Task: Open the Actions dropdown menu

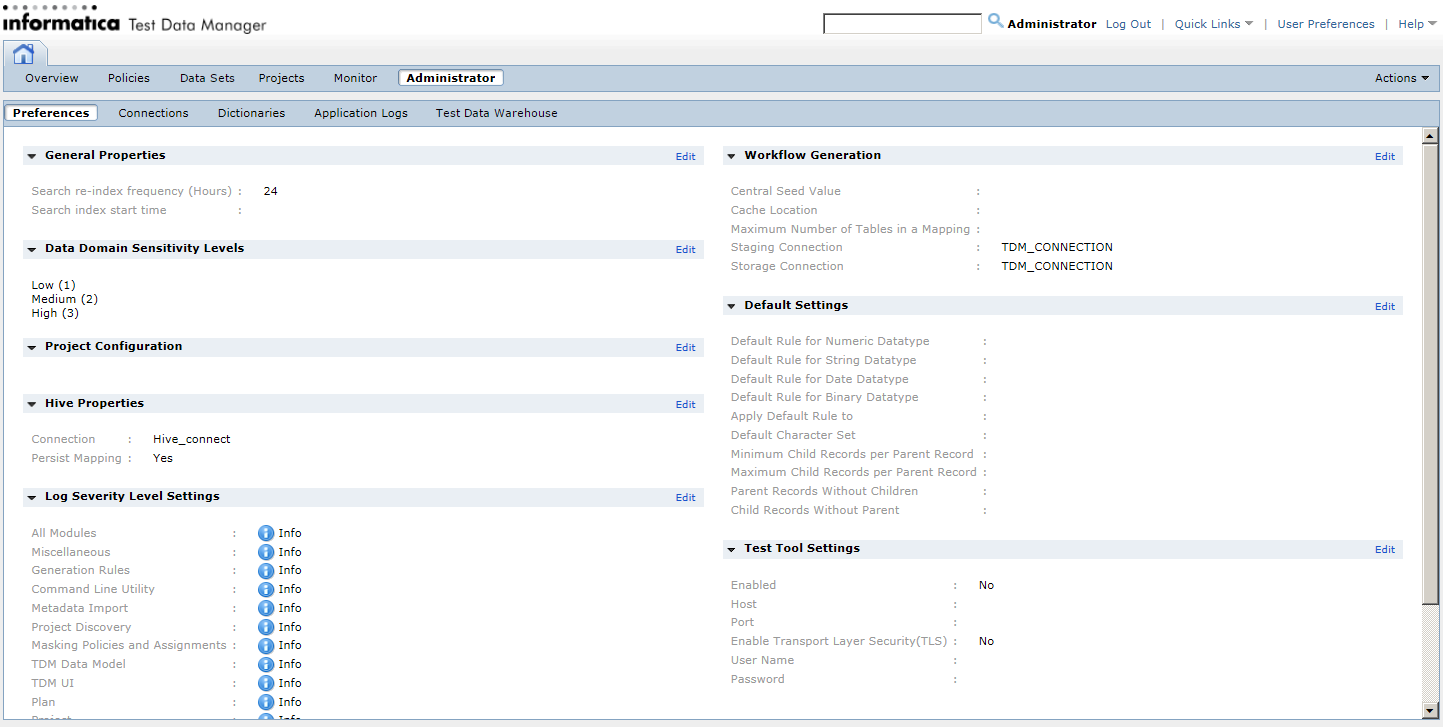Action: tap(1402, 78)
